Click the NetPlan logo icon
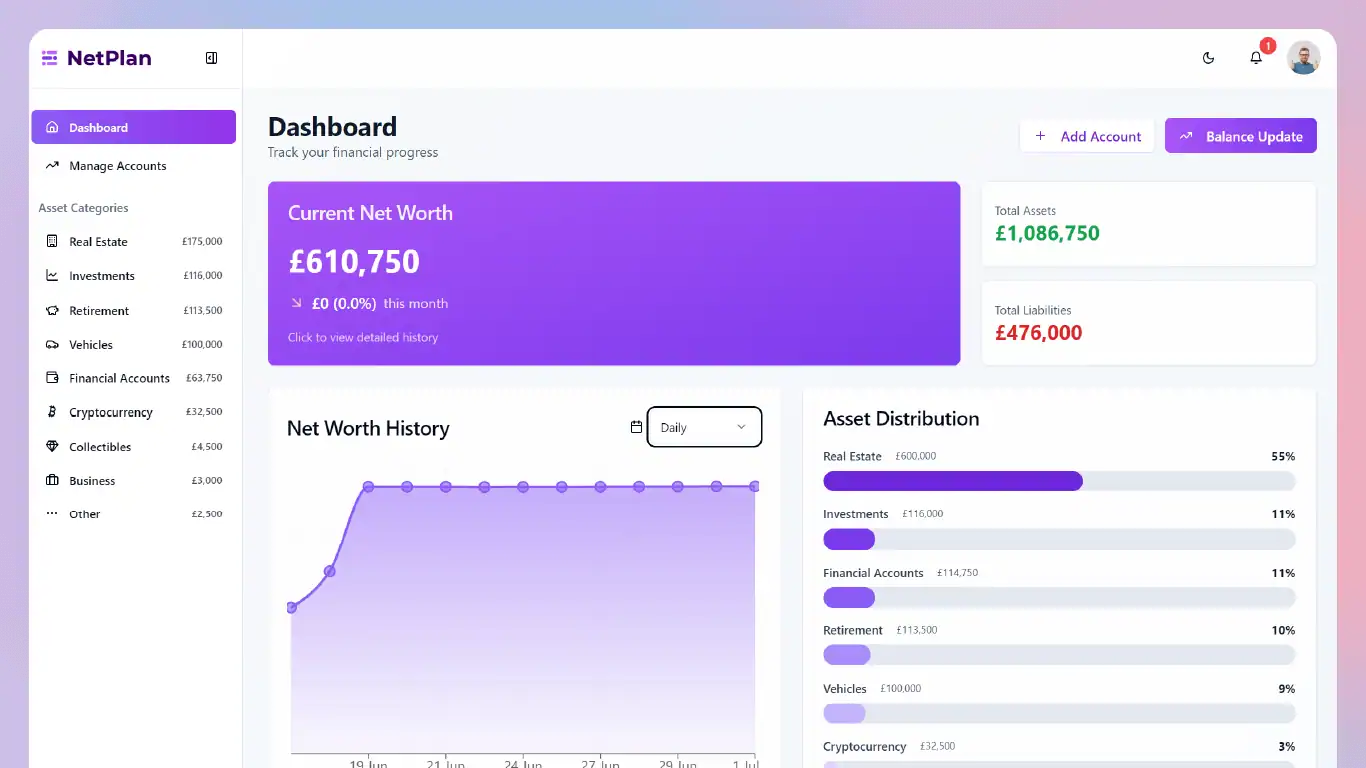1366x768 pixels. [x=48, y=57]
